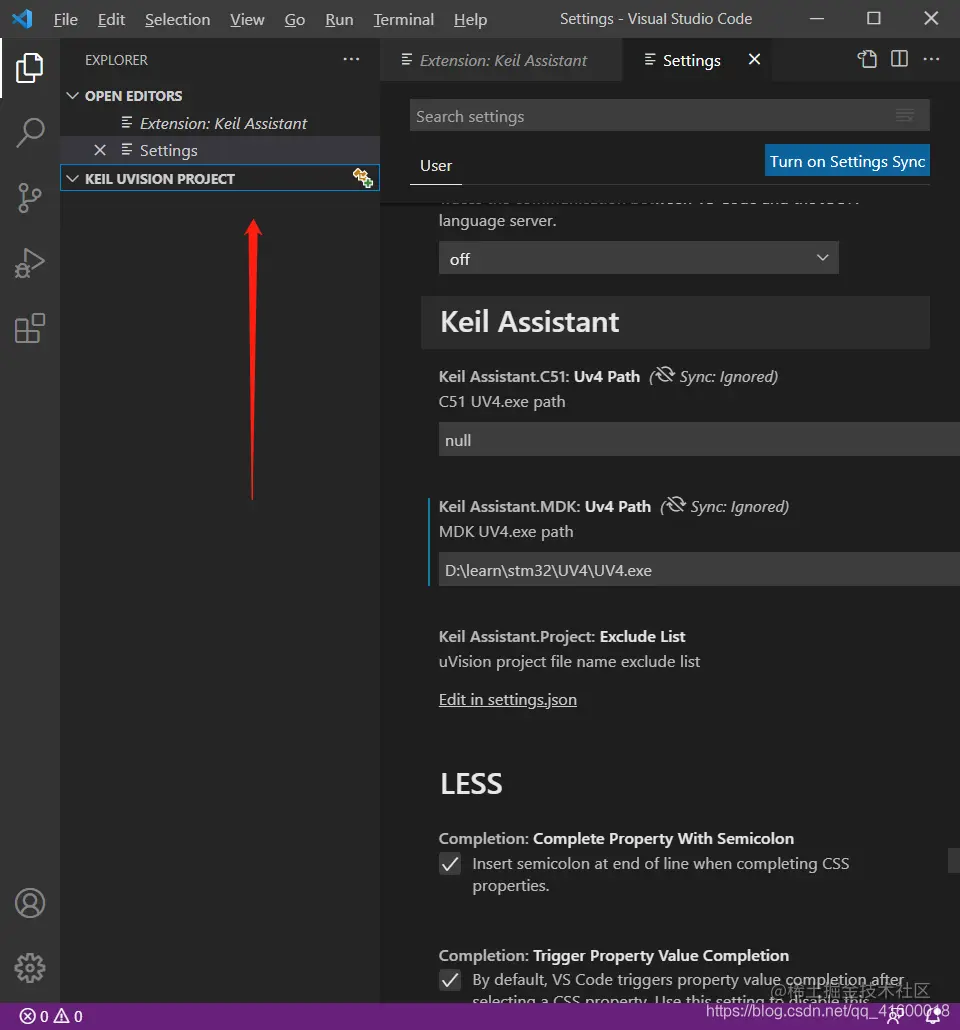The height and width of the screenshot is (1030, 960).
Task: Click the MDK Uv4 Path sync ignored icon
Action: [674, 505]
